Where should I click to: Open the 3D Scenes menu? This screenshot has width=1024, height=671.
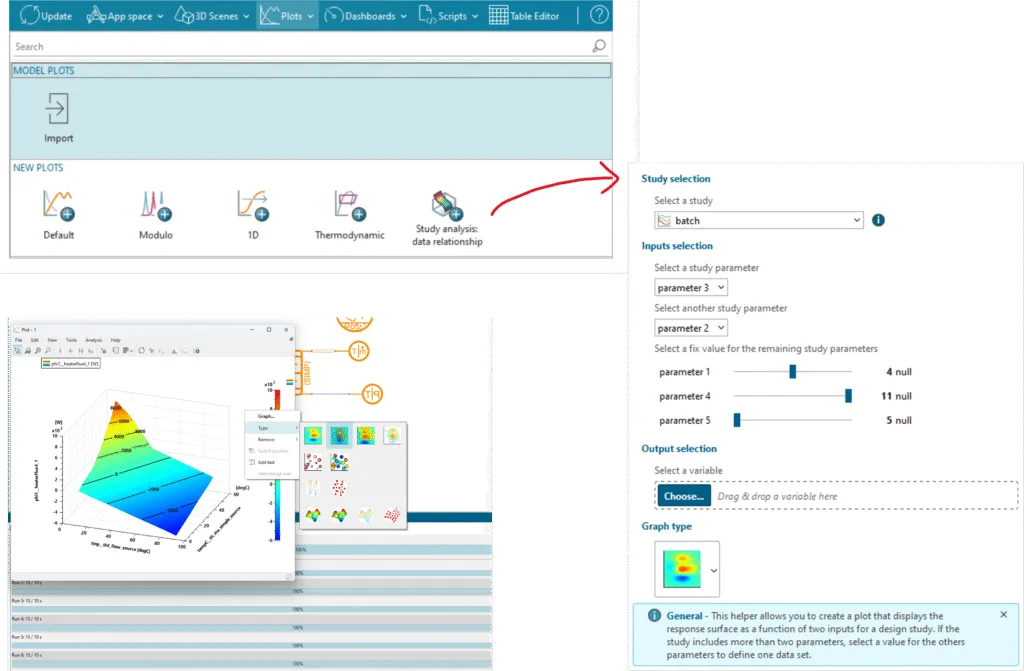click(211, 15)
